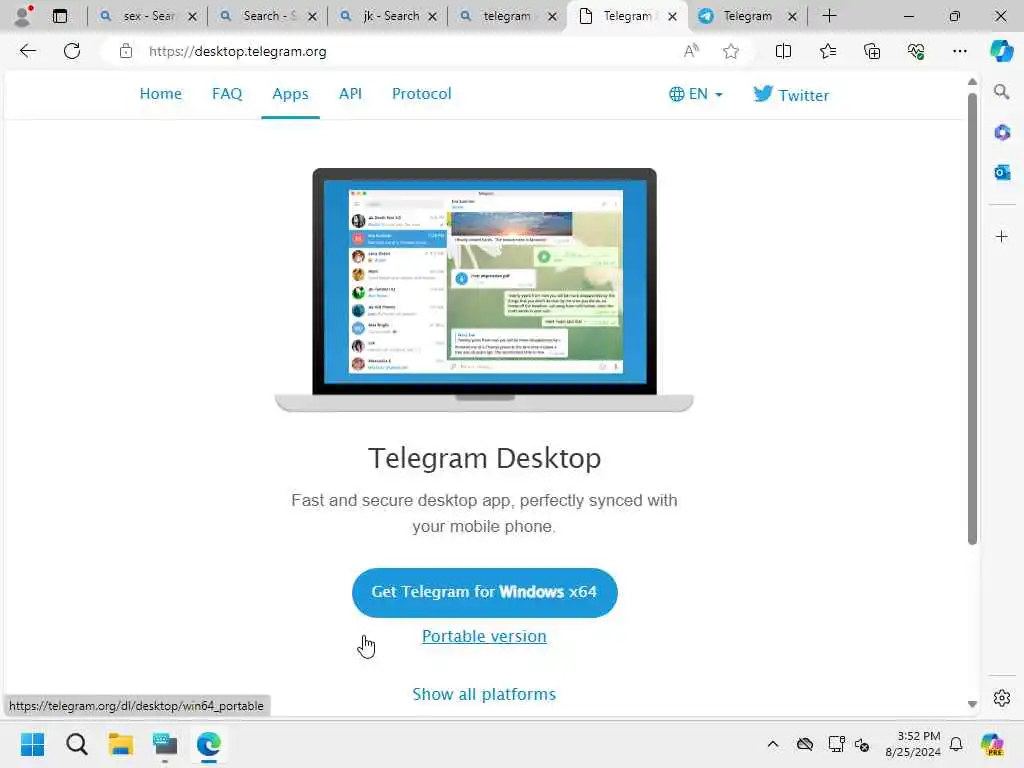Open tab actions menu icon
The image size is (1024, 768).
[x=60, y=16]
